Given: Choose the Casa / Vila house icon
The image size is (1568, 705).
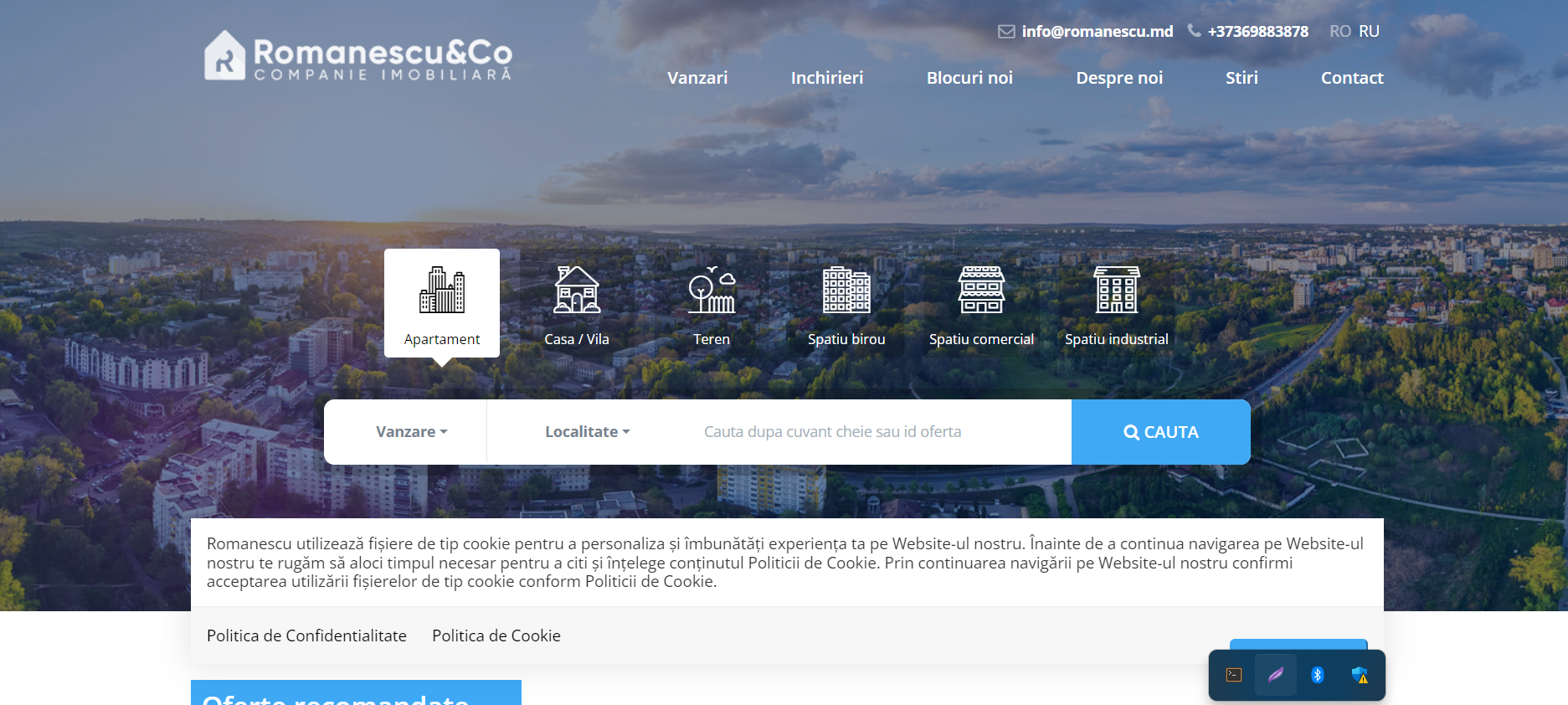Looking at the screenshot, I should point(577,290).
